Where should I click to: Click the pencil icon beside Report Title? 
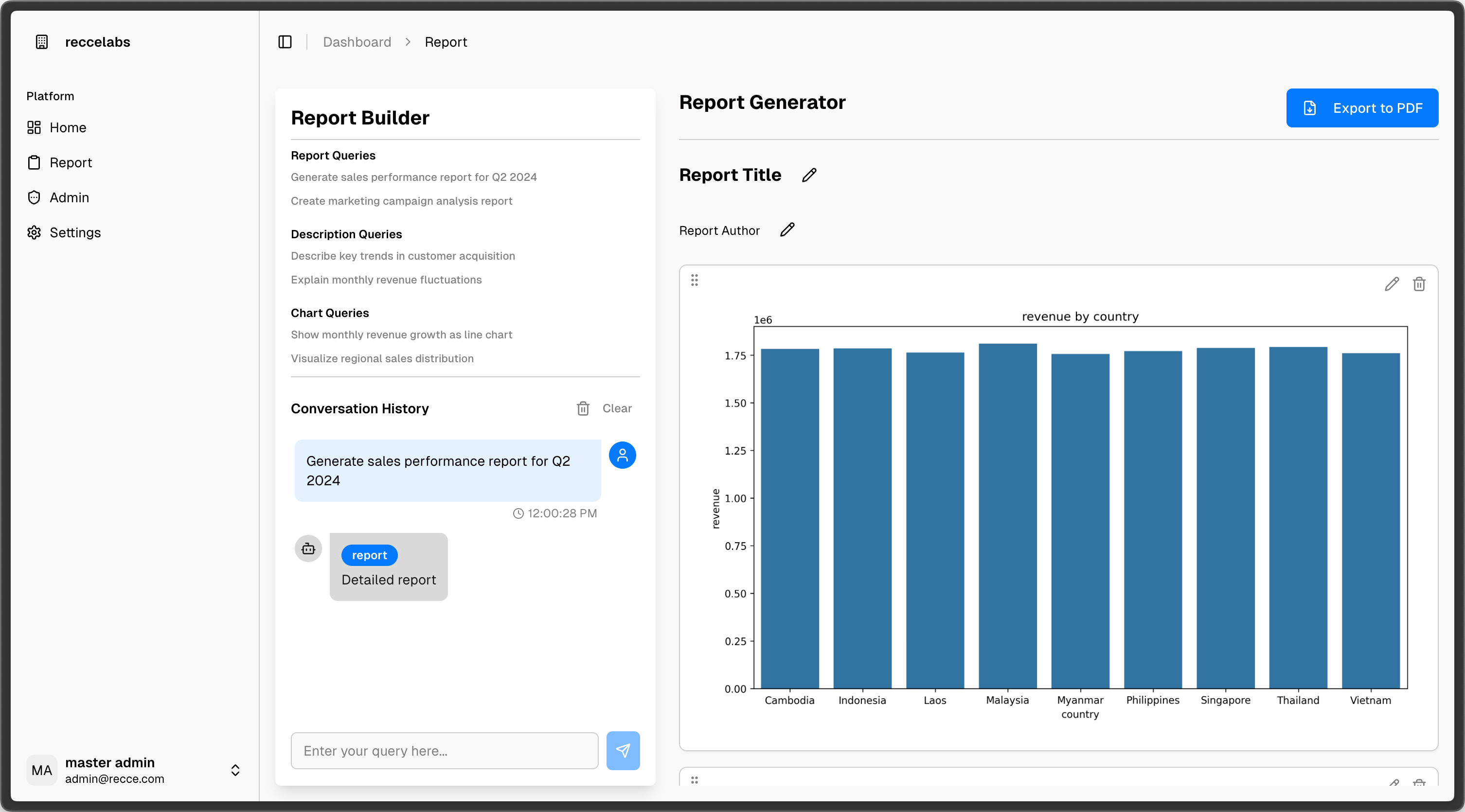click(x=809, y=175)
